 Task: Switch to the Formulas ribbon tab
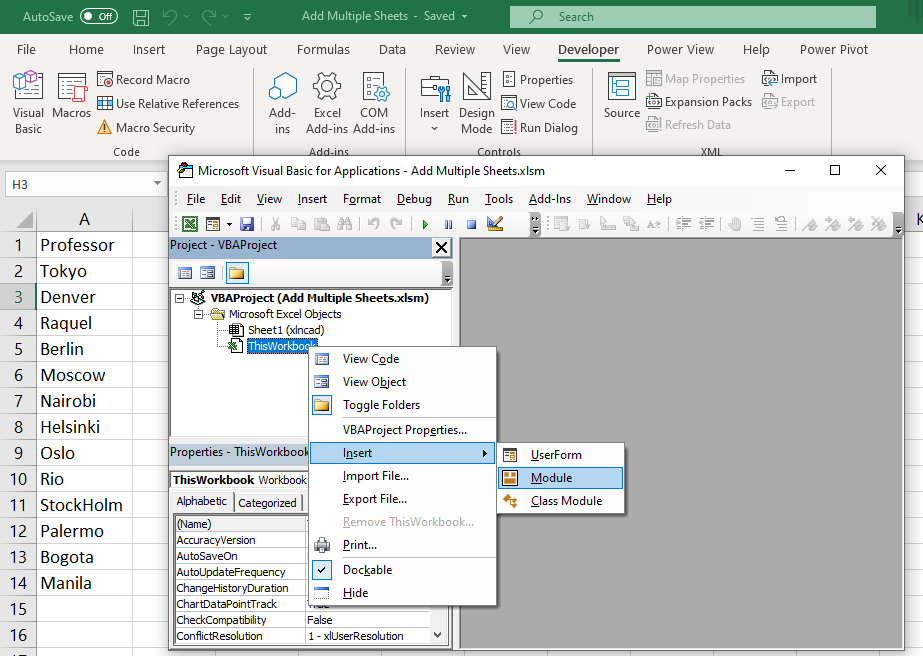[323, 49]
